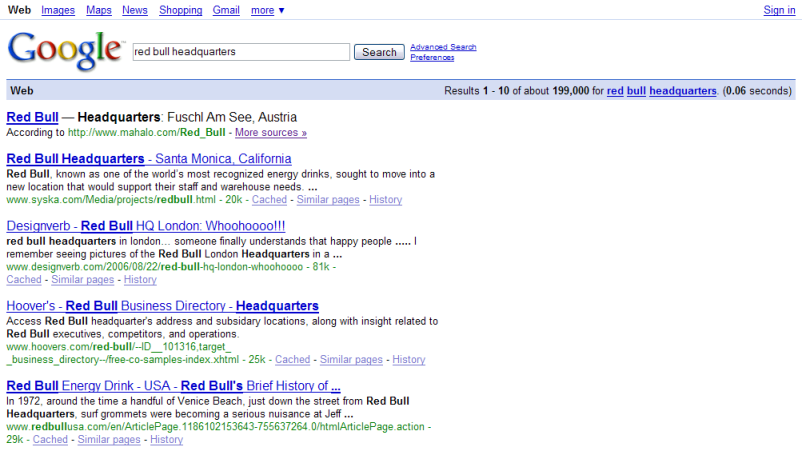This screenshot has height=459, width=802.
Task: Go to the News link
Action: pos(135,10)
